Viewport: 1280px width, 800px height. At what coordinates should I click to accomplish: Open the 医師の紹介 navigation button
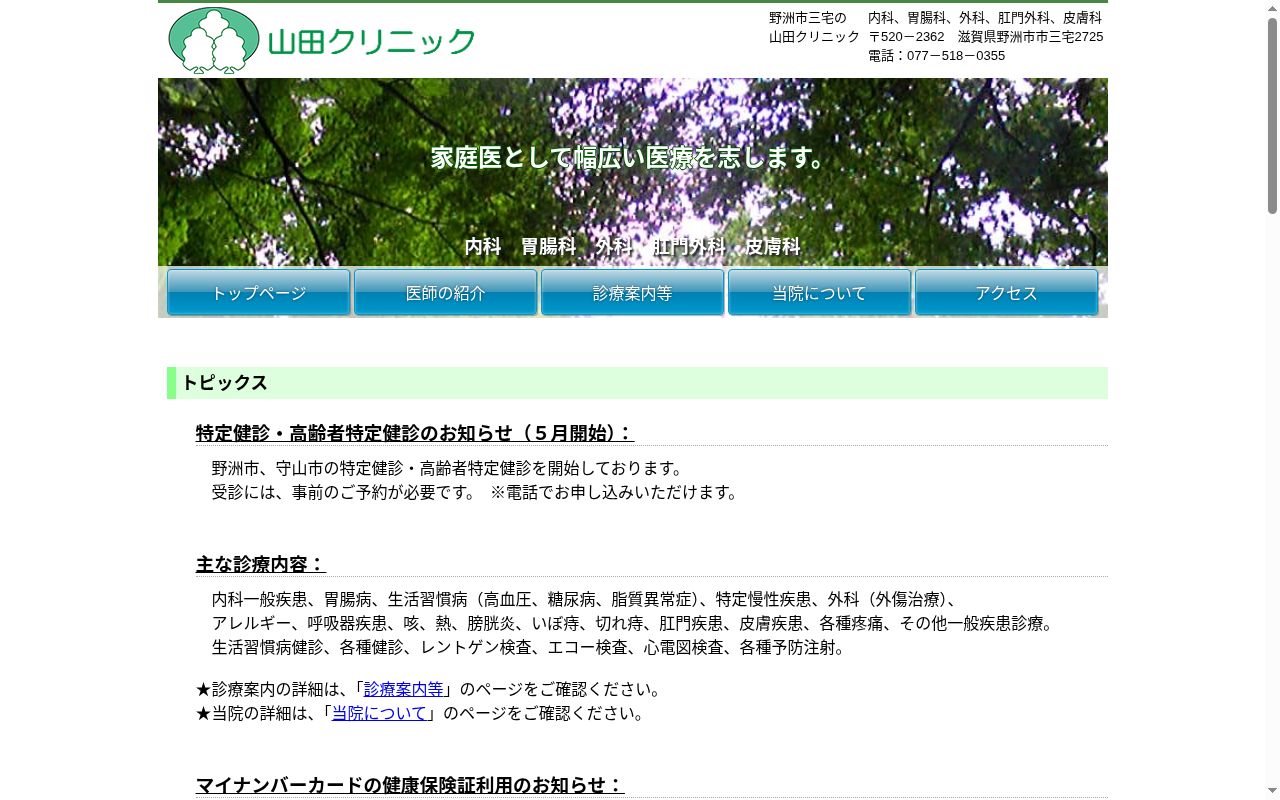[x=446, y=293]
